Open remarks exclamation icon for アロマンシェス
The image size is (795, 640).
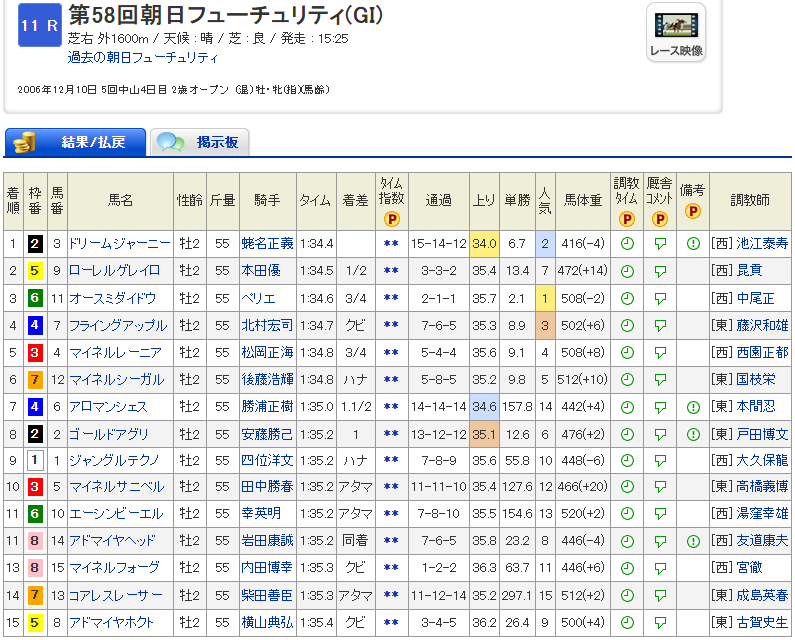coord(693,407)
